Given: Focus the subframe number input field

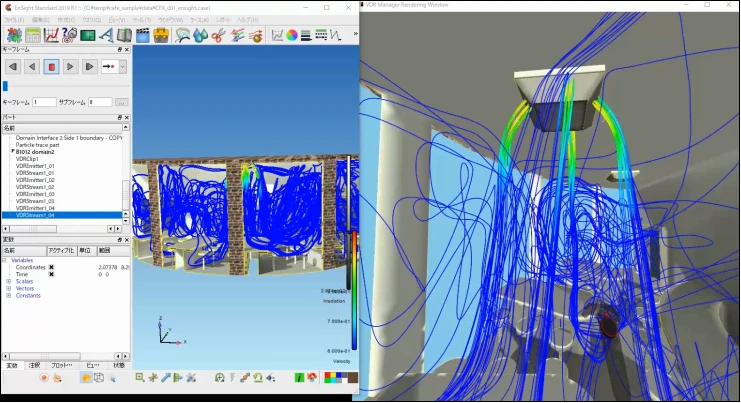Looking at the screenshot, I should [x=100, y=102].
